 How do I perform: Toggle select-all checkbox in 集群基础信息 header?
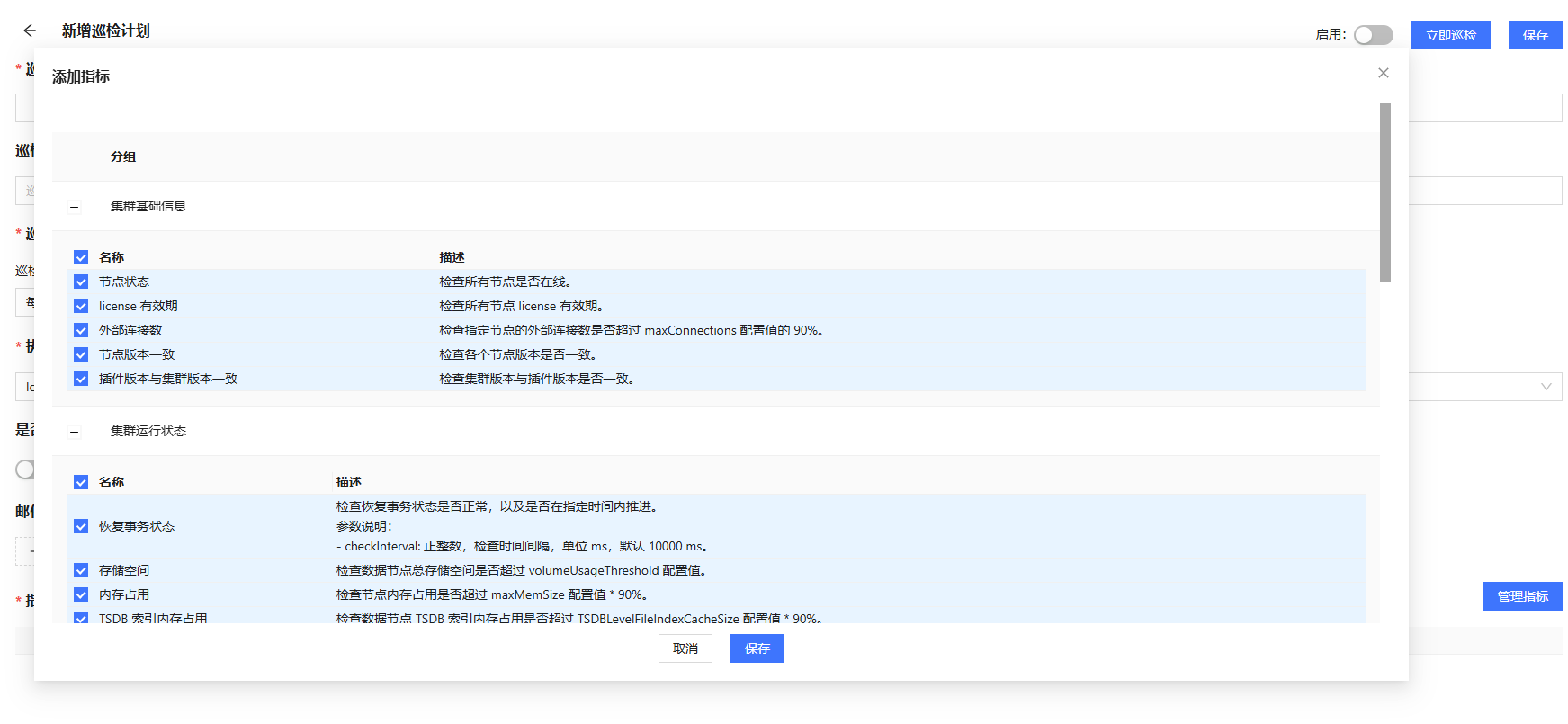(81, 257)
